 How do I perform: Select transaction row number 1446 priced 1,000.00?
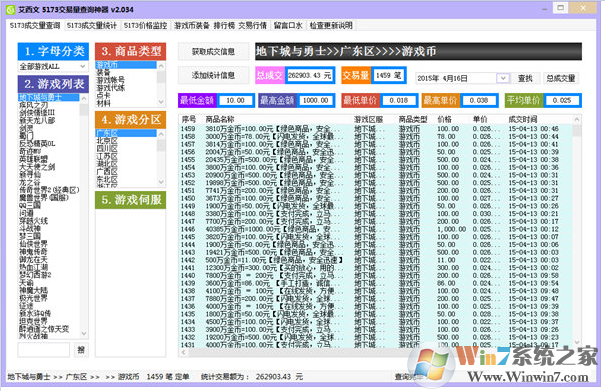376,229
